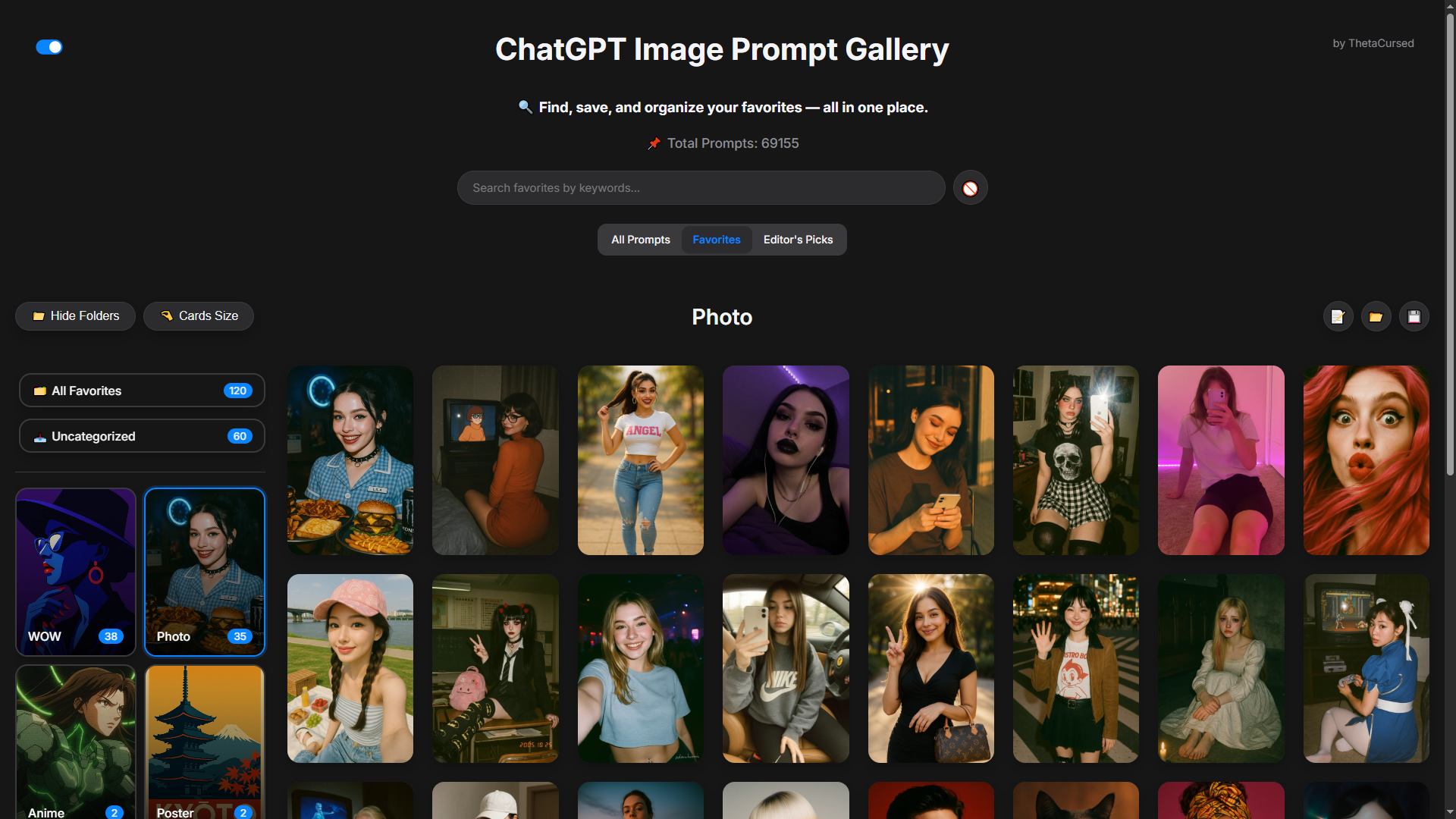The height and width of the screenshot is (819, 1456).
Task: Switch to the All Prompts tab
Action: point(641,240)
